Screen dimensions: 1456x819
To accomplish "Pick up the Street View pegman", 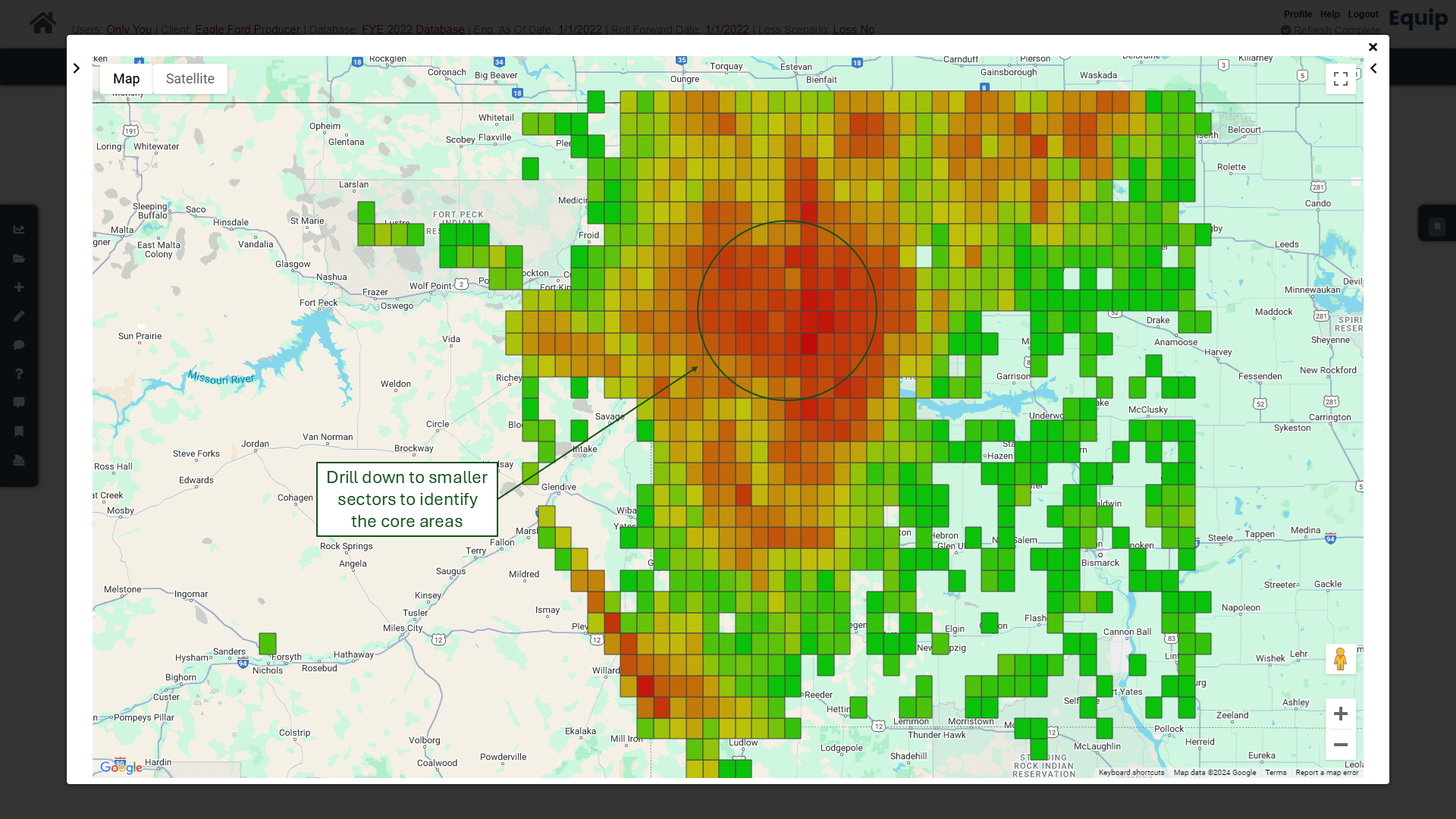I will click(x=1340, y=658).
